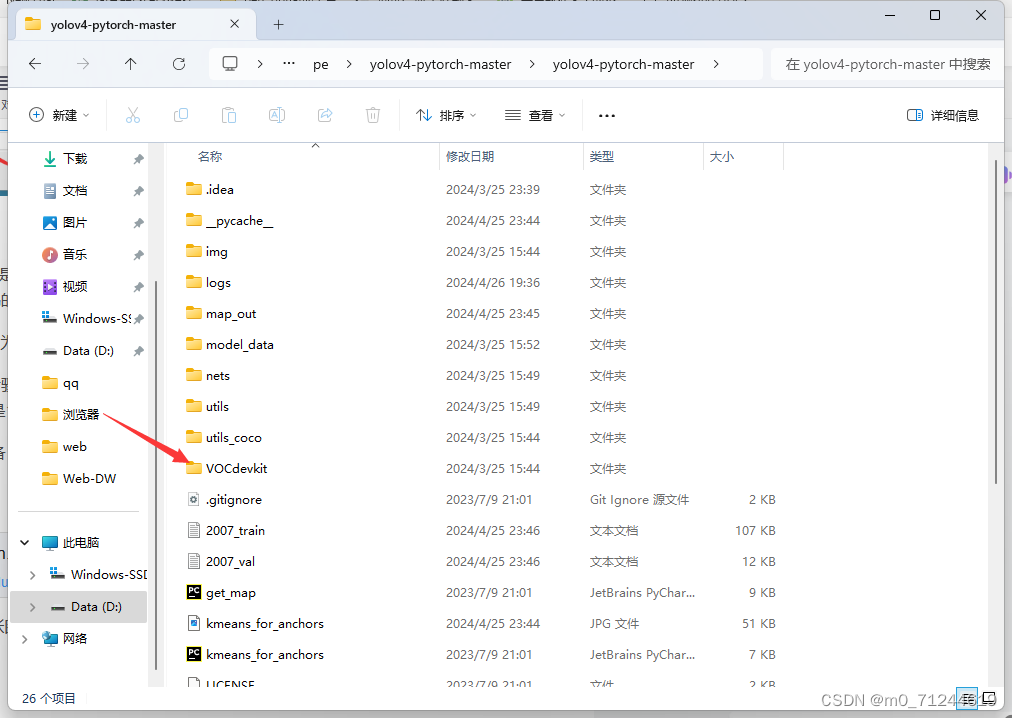Screen dimensions: 1012x718
Task: Click the Paste clipboard icon
Action: tap(228, 116)
